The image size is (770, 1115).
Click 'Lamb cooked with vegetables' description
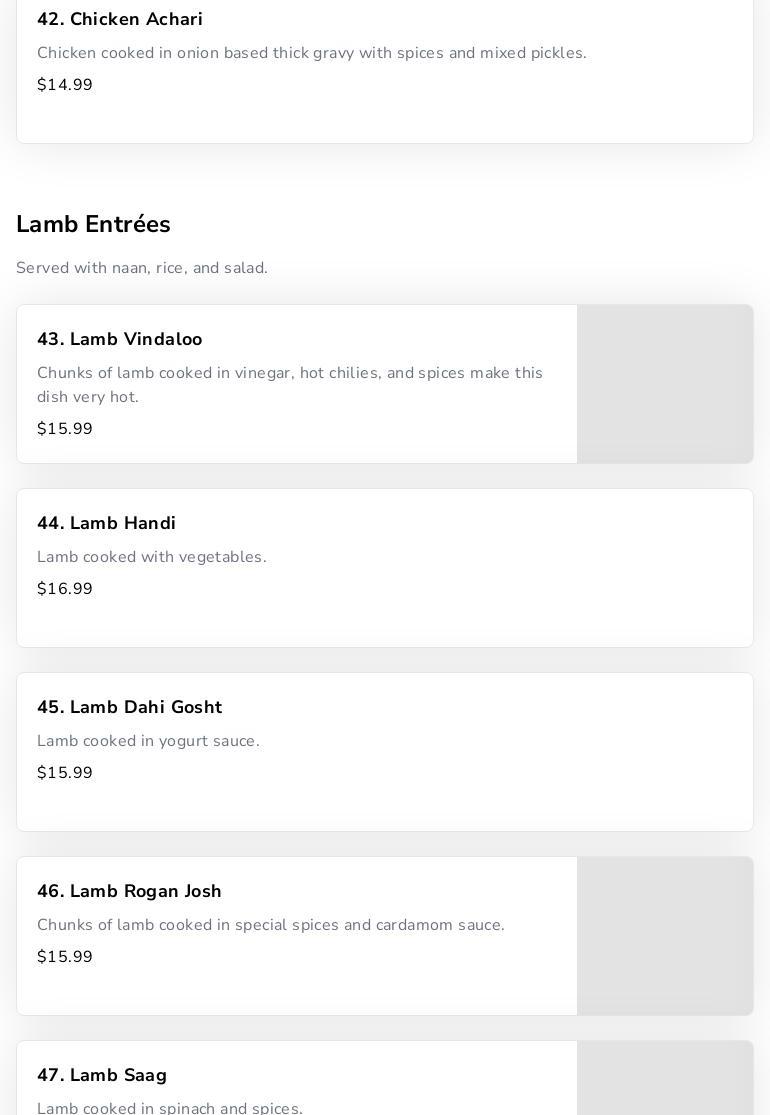[x=151, y=557]
